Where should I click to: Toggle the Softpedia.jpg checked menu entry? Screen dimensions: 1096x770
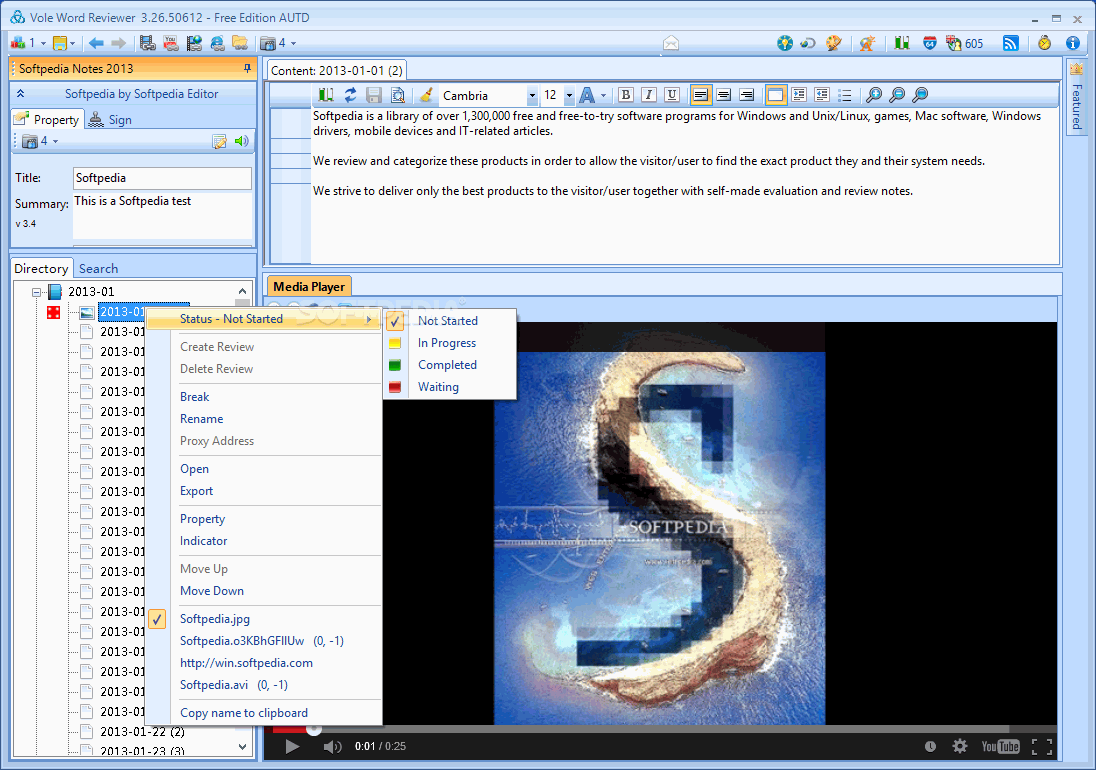pos(215,618)
